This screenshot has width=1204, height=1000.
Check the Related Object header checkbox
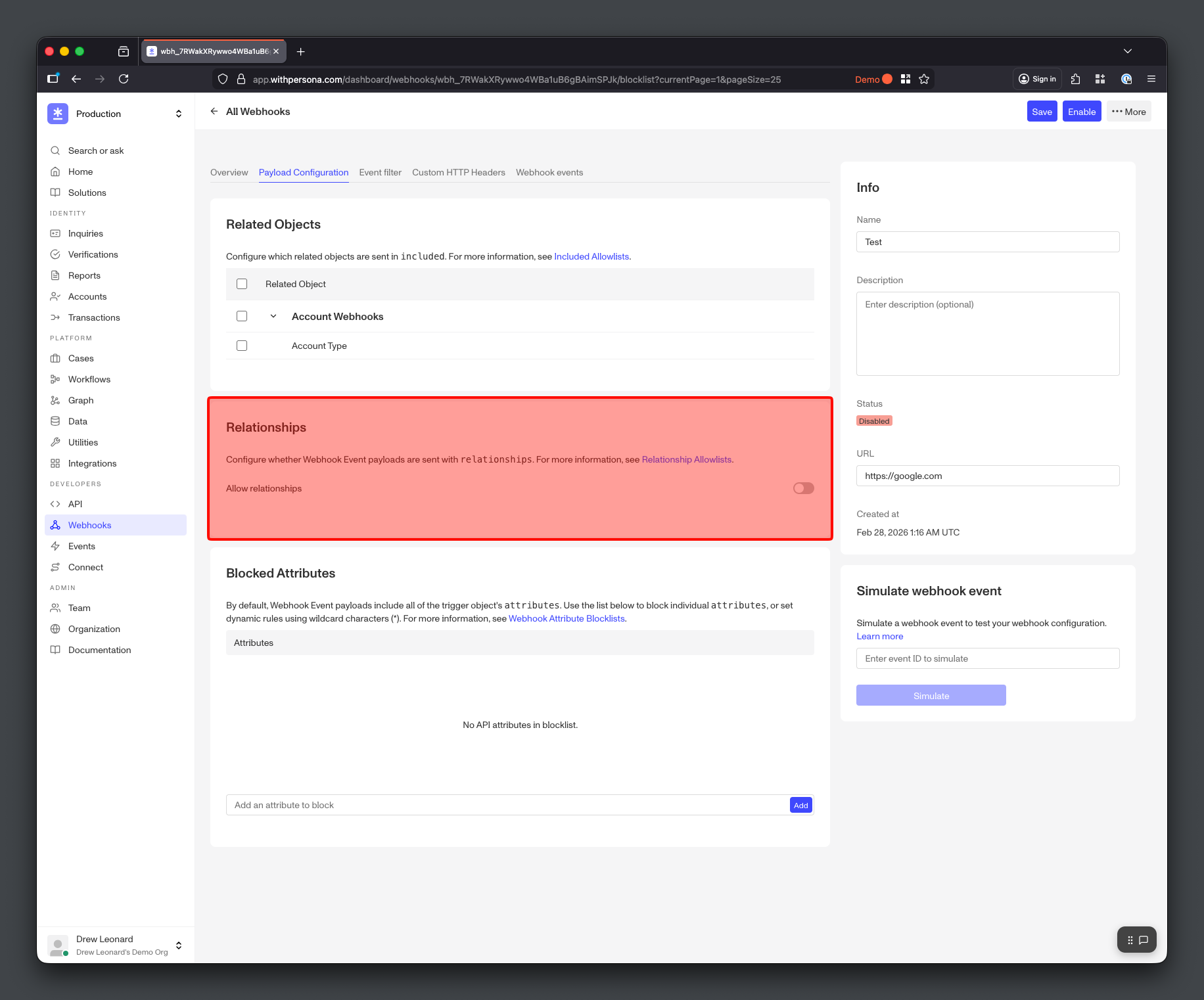pyautogui.click(x=242, y=284)
